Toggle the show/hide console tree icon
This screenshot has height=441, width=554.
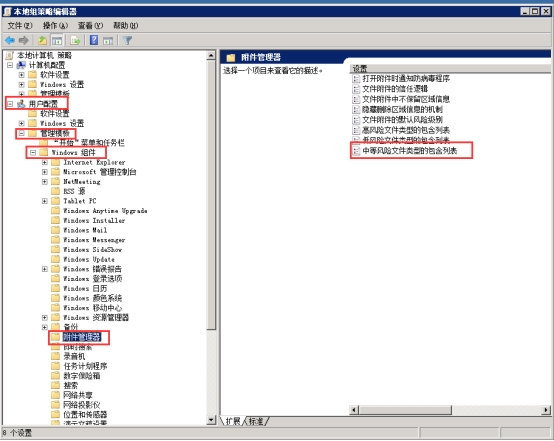pyautogui.click(x=57, y=41)
